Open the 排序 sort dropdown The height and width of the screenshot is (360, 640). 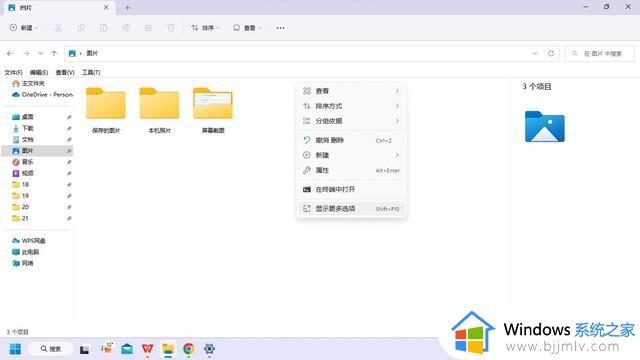205,28
